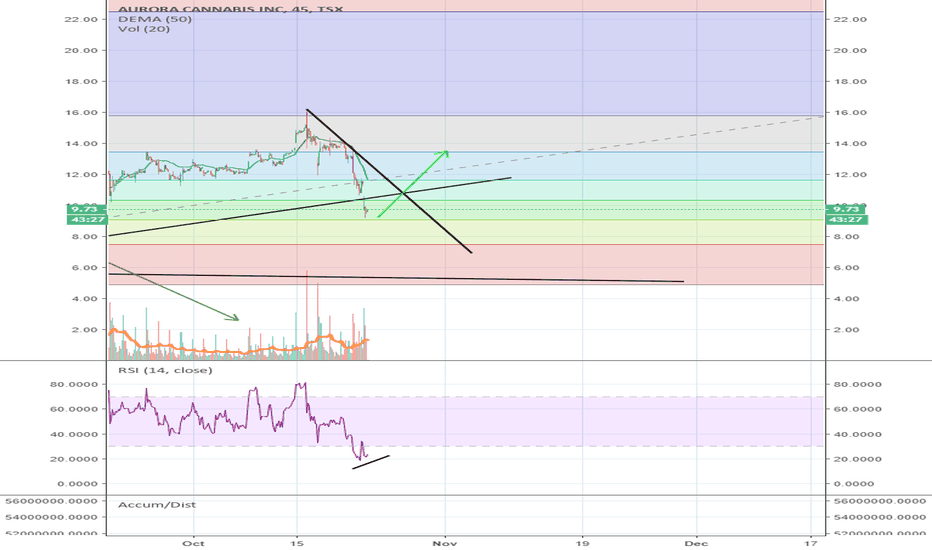Image resolution: width=932 pixels, height=550 pixels.
Task: Click 6.00 on the right price scale
Action: 848,268
